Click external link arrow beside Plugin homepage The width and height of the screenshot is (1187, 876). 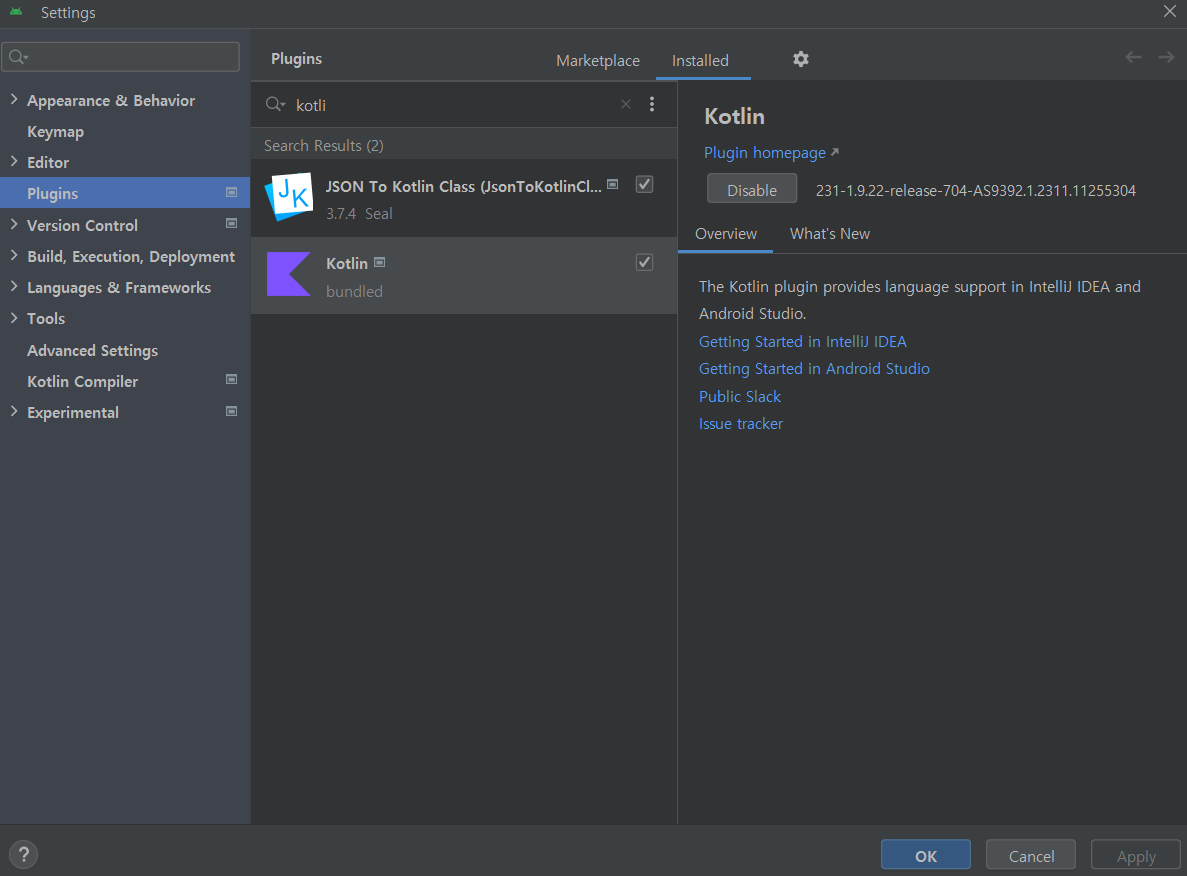pos(835,152)
